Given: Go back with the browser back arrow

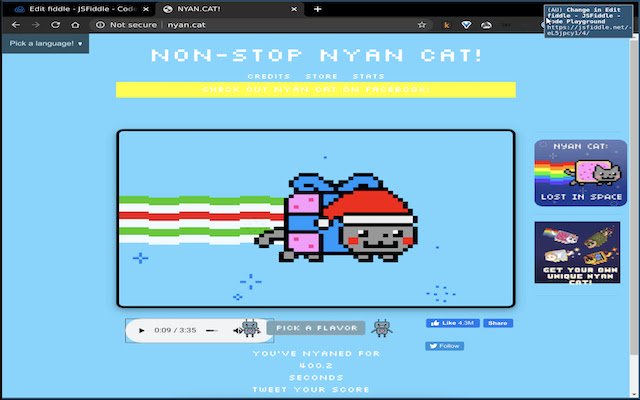Looking at the screenshot, I should 16,25.
